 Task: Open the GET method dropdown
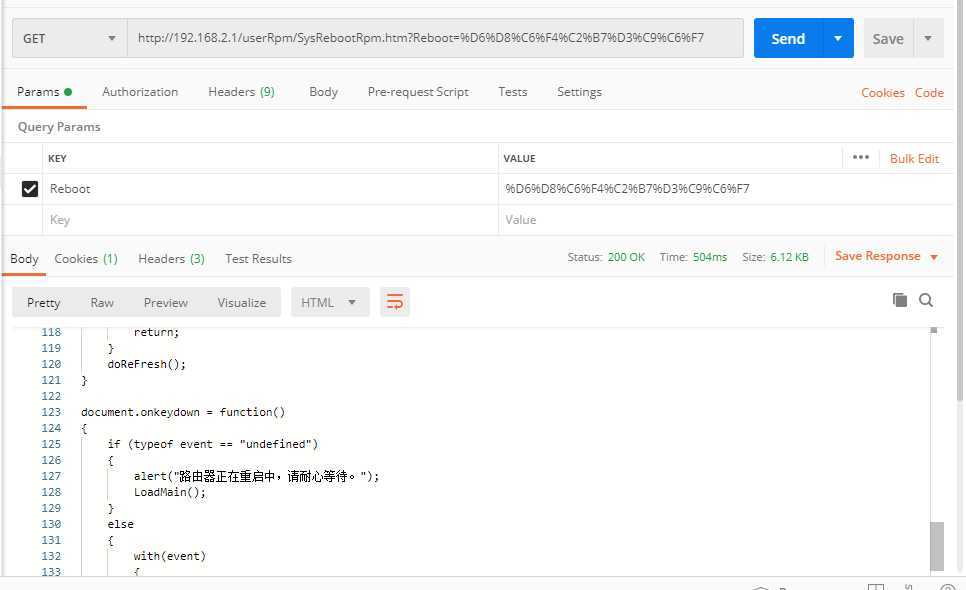click(x=70, y=38)
